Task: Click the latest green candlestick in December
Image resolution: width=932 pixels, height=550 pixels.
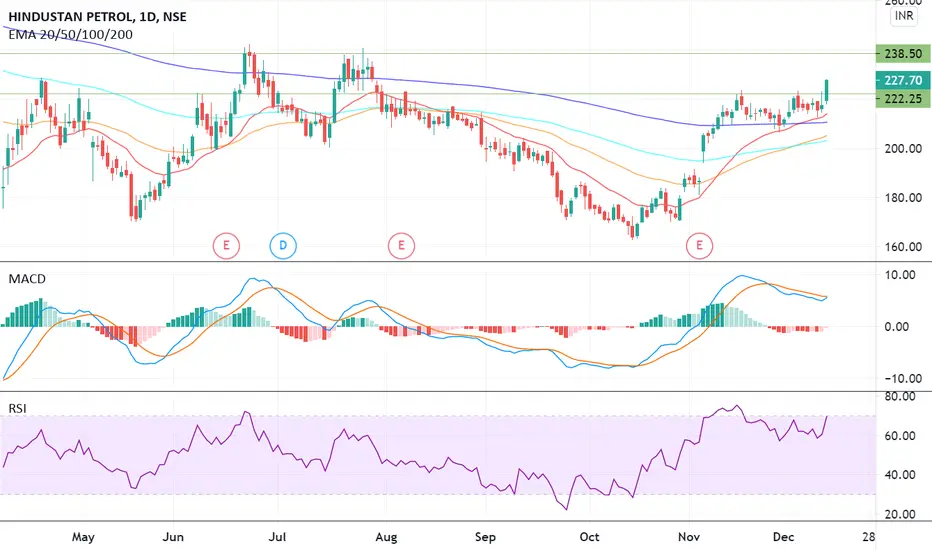Action: (x=826, y=92)
